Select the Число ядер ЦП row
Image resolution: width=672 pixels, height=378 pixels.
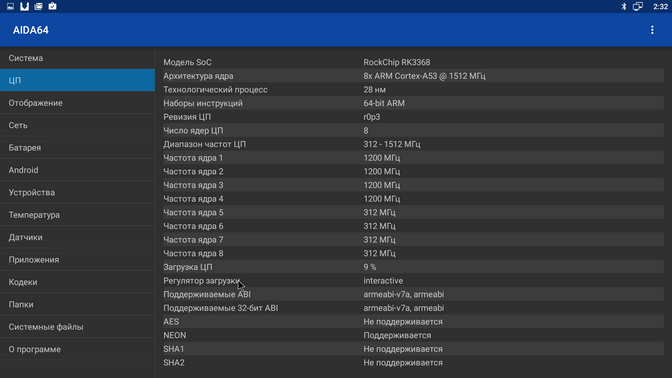tap(413, 130)
